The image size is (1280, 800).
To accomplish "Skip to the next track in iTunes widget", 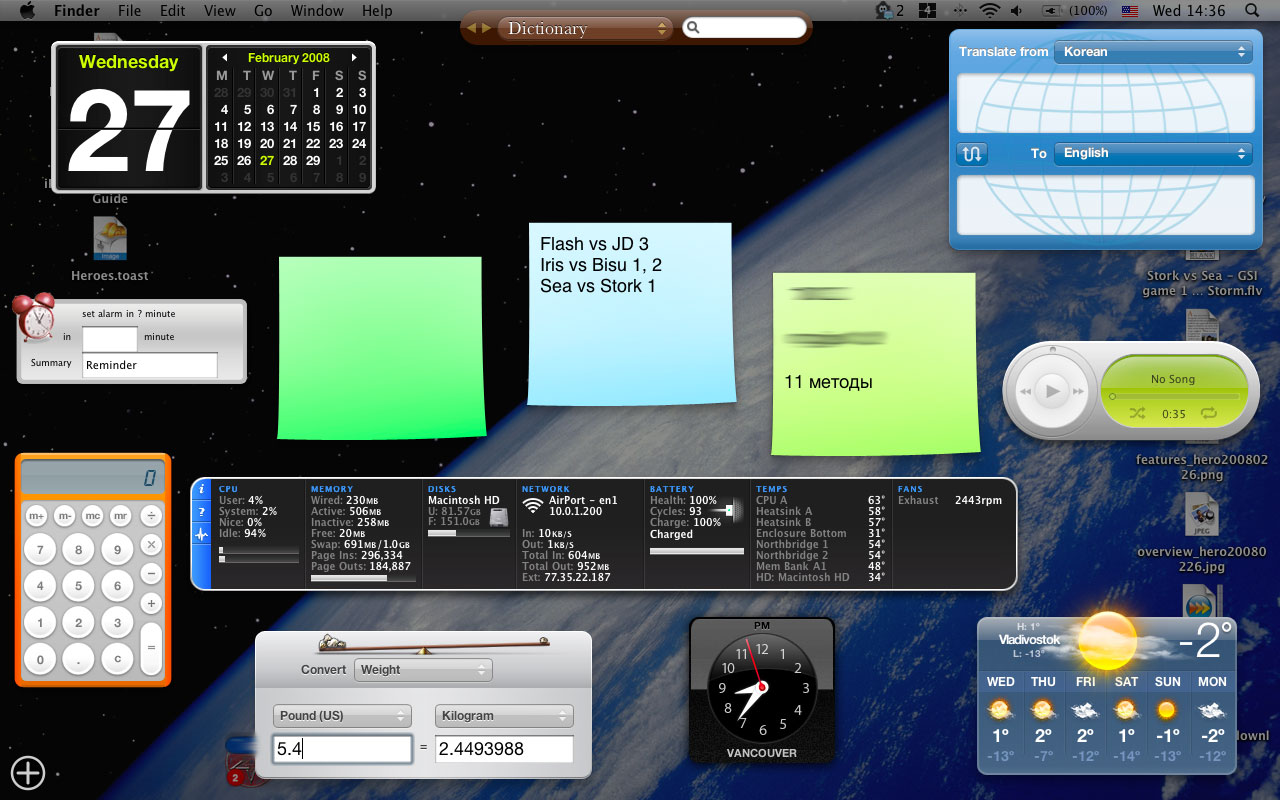I will coord(1080,392).
